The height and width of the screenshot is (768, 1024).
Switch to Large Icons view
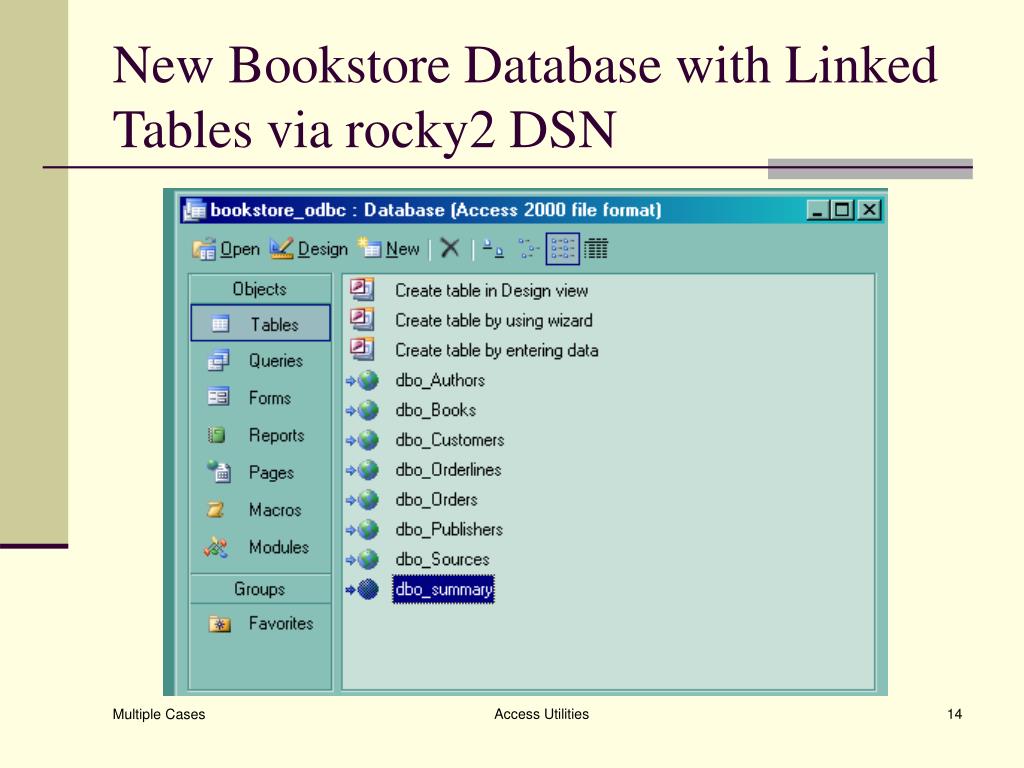click(x=493, y=248)
